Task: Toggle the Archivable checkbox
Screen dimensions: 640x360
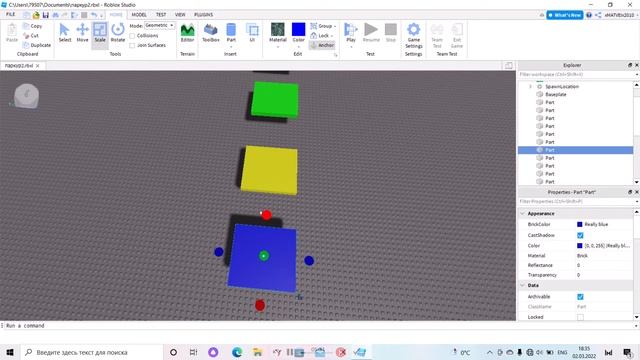Action: [x=580, y=297]
